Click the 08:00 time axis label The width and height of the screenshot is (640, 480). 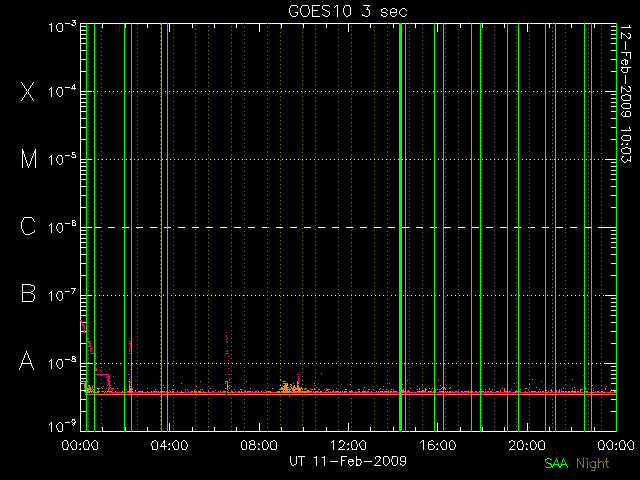tap(259, 445)
